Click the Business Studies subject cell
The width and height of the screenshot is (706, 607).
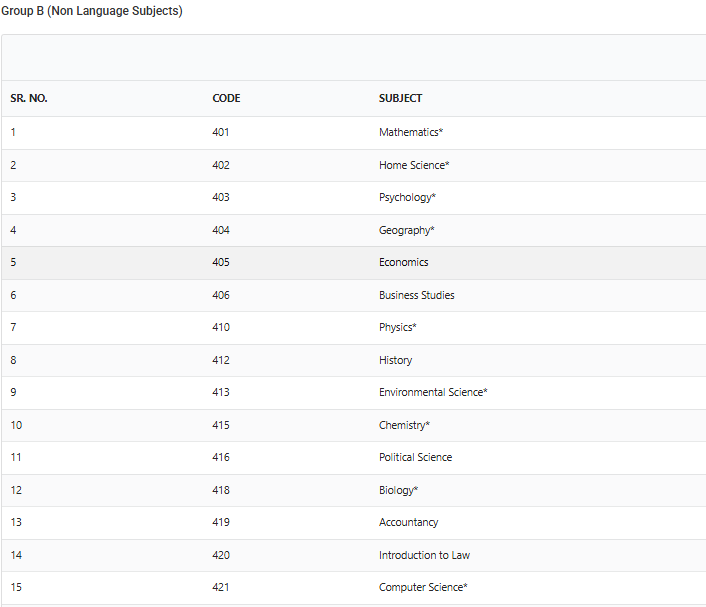point(416,295)
